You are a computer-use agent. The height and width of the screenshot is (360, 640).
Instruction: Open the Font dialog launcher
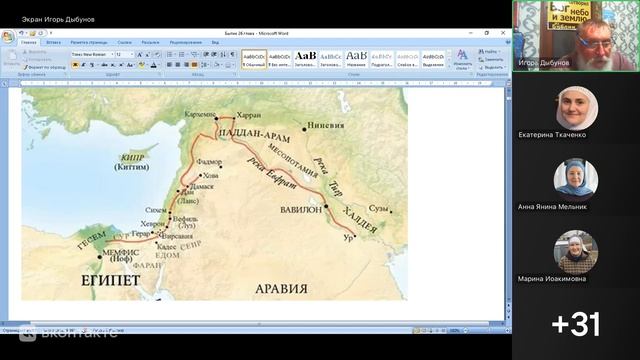pyautogui.click(x=159, y=75)
